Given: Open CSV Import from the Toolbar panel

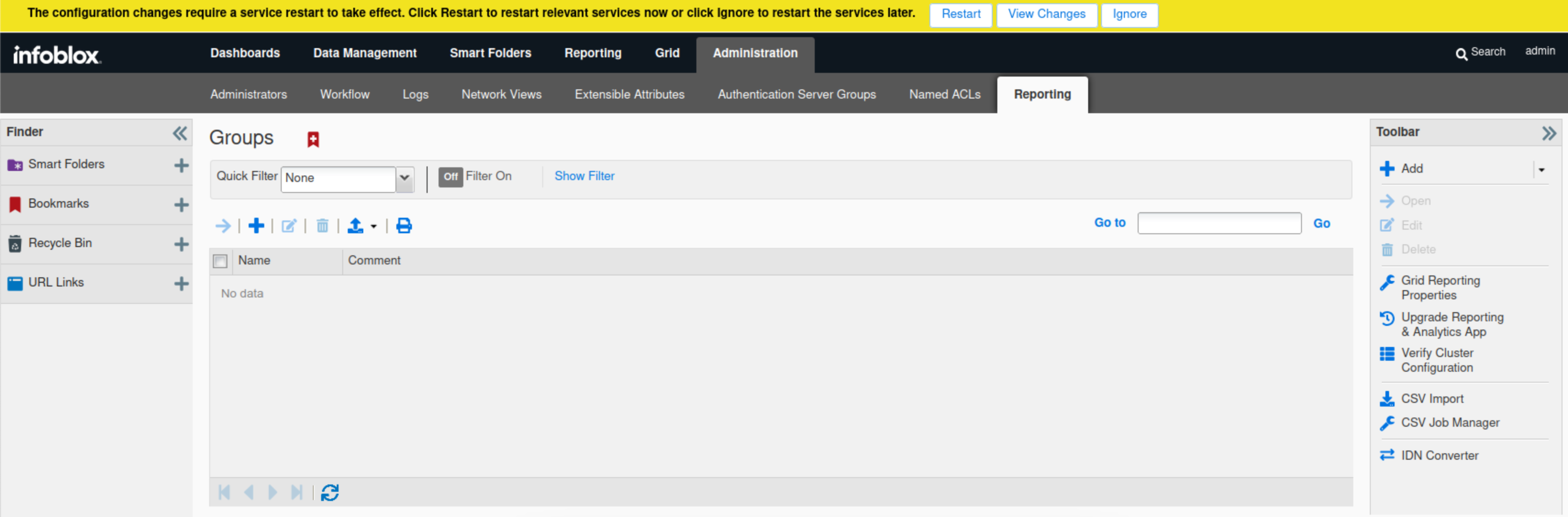Looking at the screenshot, I should [x=1432, y=398].
